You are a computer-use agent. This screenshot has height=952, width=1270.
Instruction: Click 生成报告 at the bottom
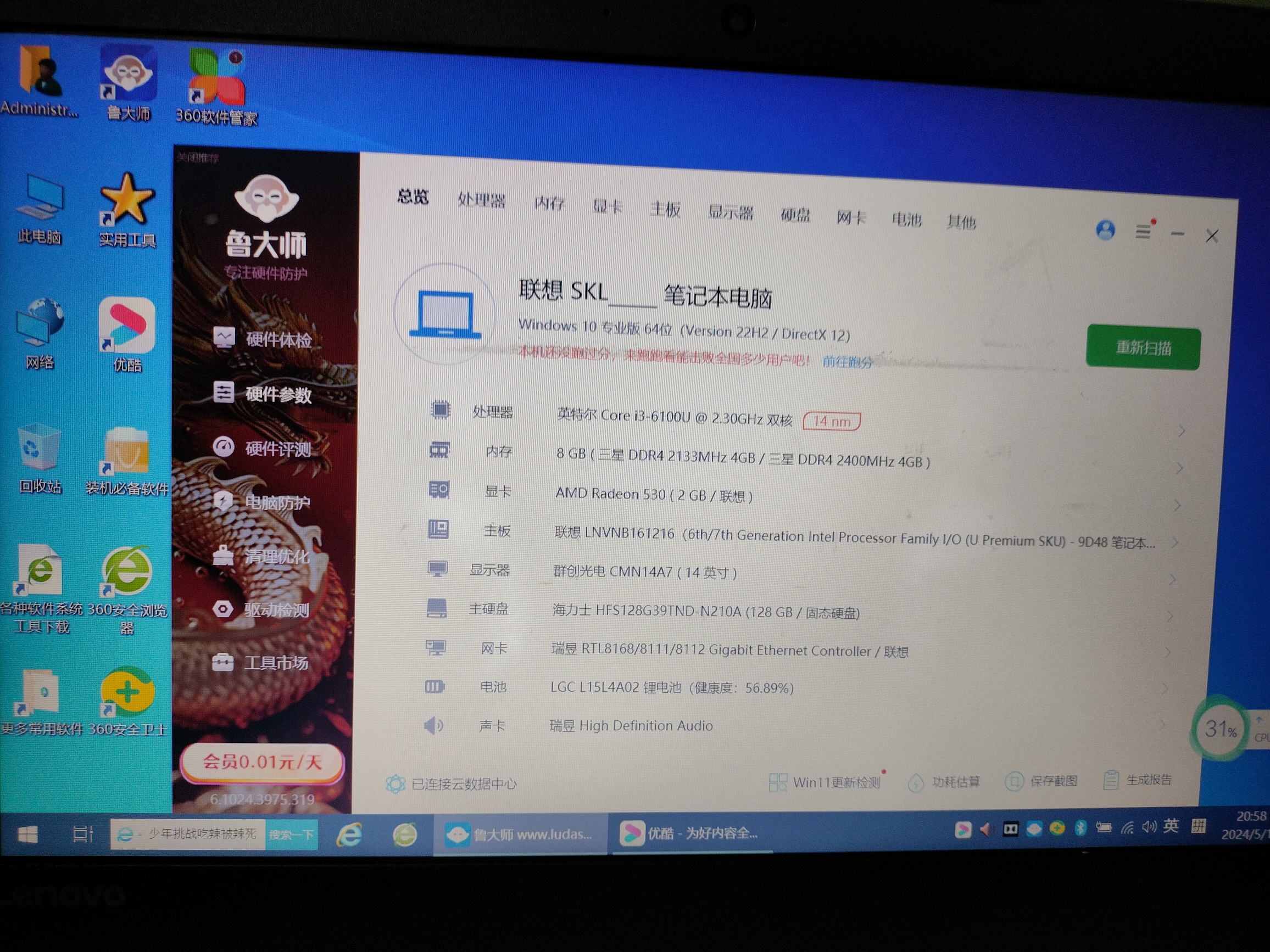[1138, 780]
